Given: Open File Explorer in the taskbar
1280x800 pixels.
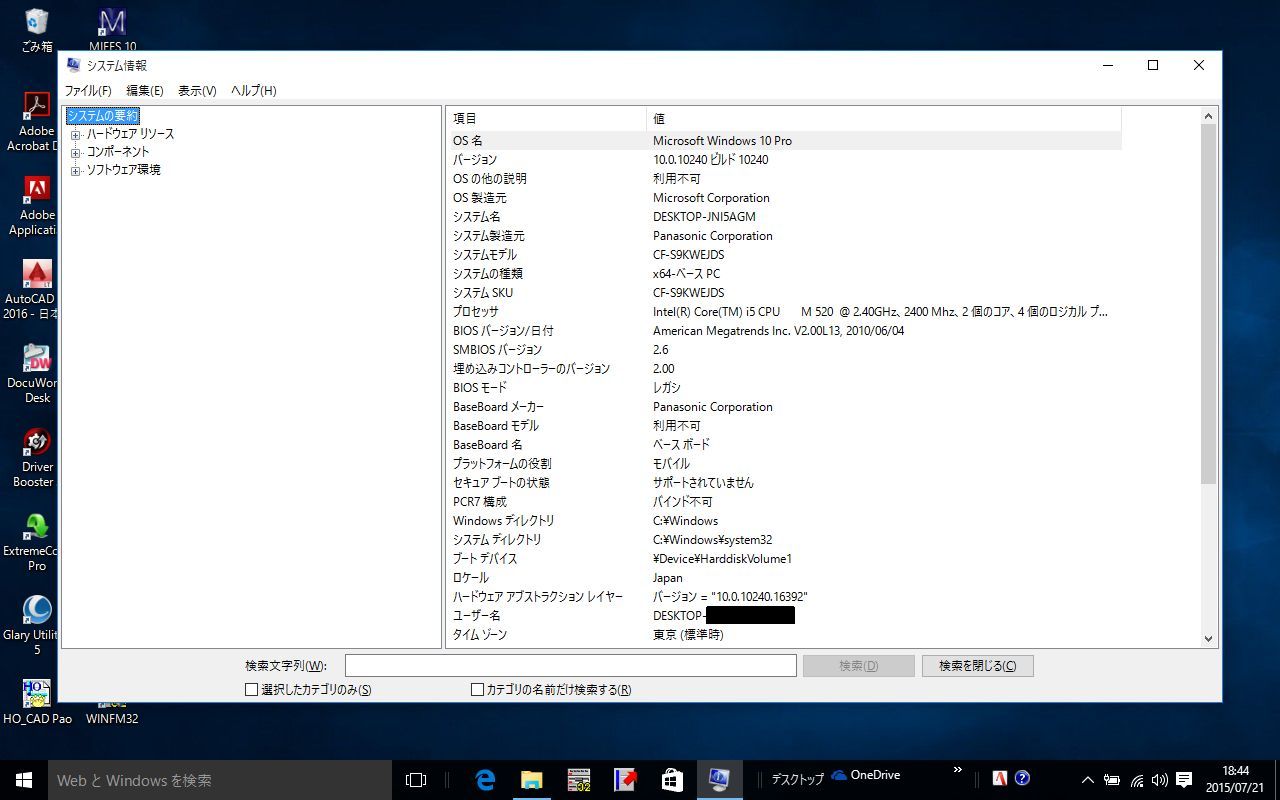Looking at the screenshot, I should click(531, 779).
